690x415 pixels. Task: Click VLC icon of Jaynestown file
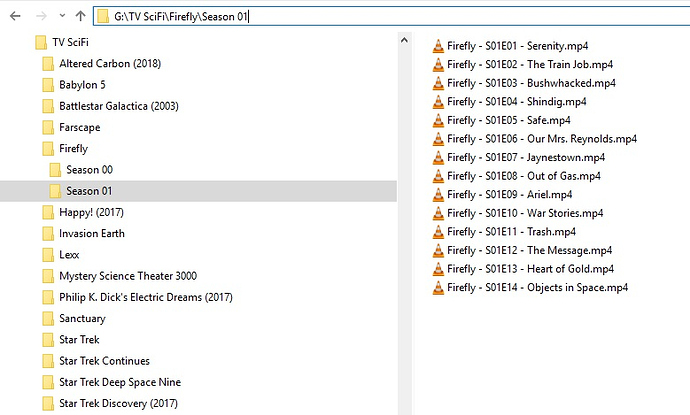point(438,157)
